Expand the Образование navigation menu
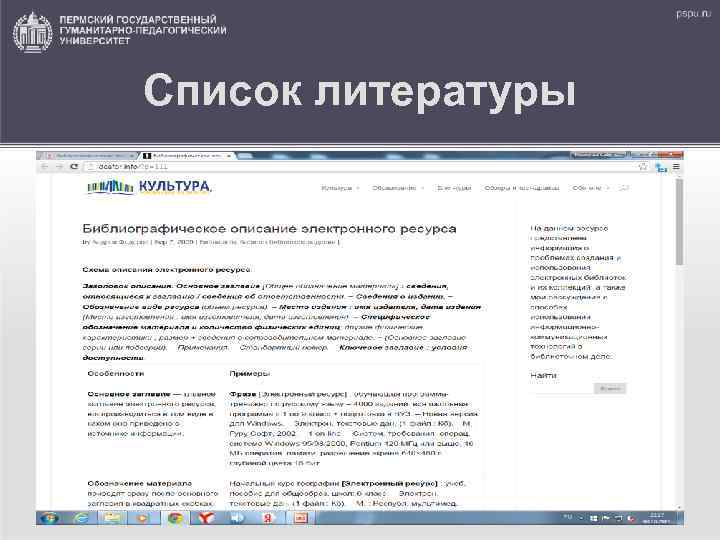Screen dimensions: 720x540 pyautogui.click(x=398, y=188)
